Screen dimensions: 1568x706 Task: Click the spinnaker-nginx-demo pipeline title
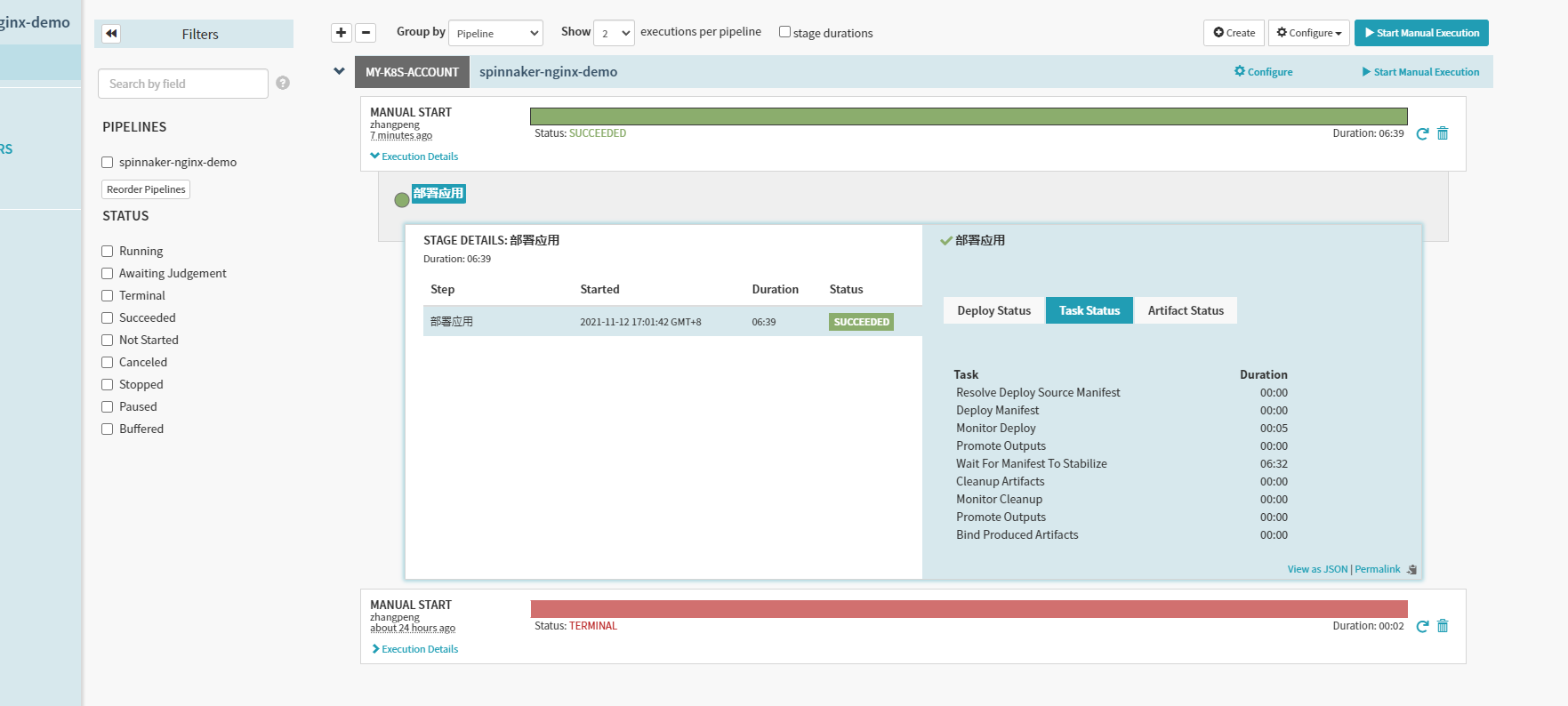[x=548, y=72]
